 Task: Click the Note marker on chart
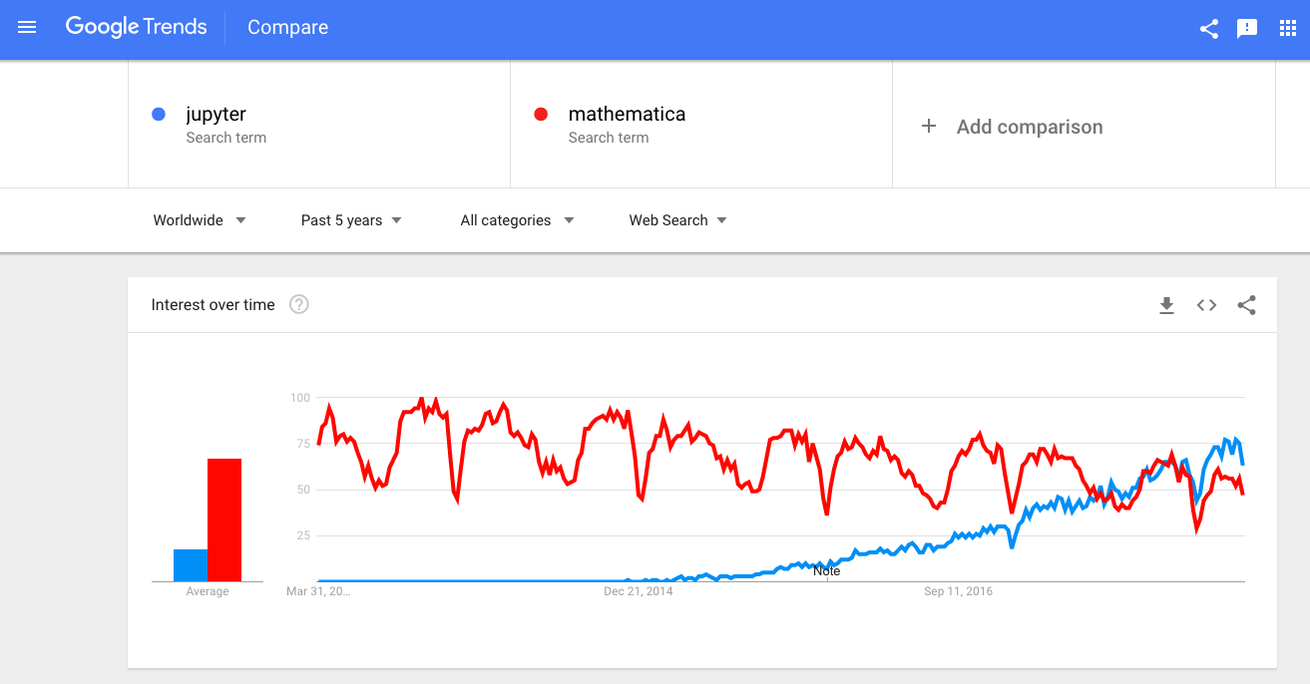tap(826, 571)
